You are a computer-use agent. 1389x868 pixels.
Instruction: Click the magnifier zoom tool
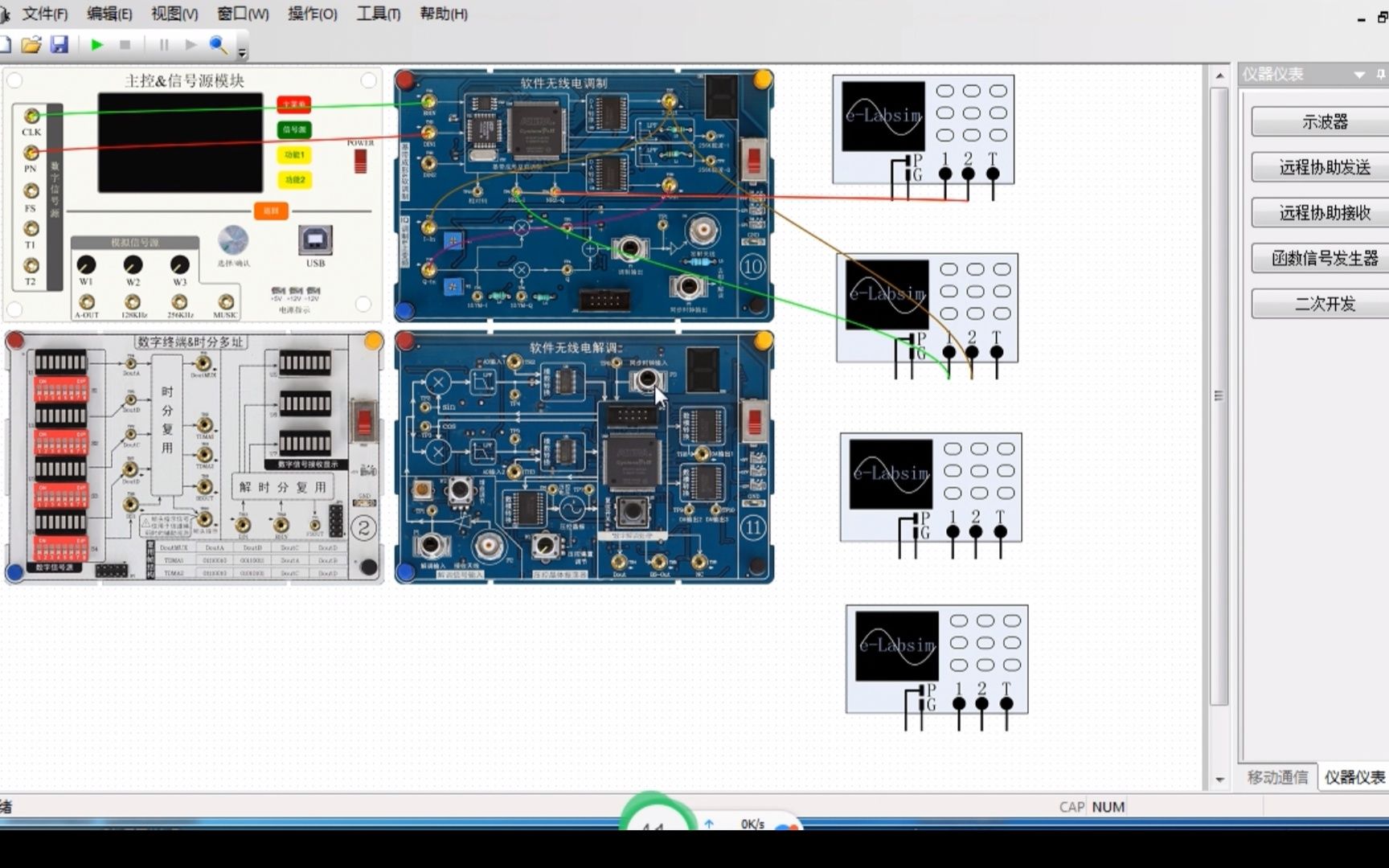point(217,45)
